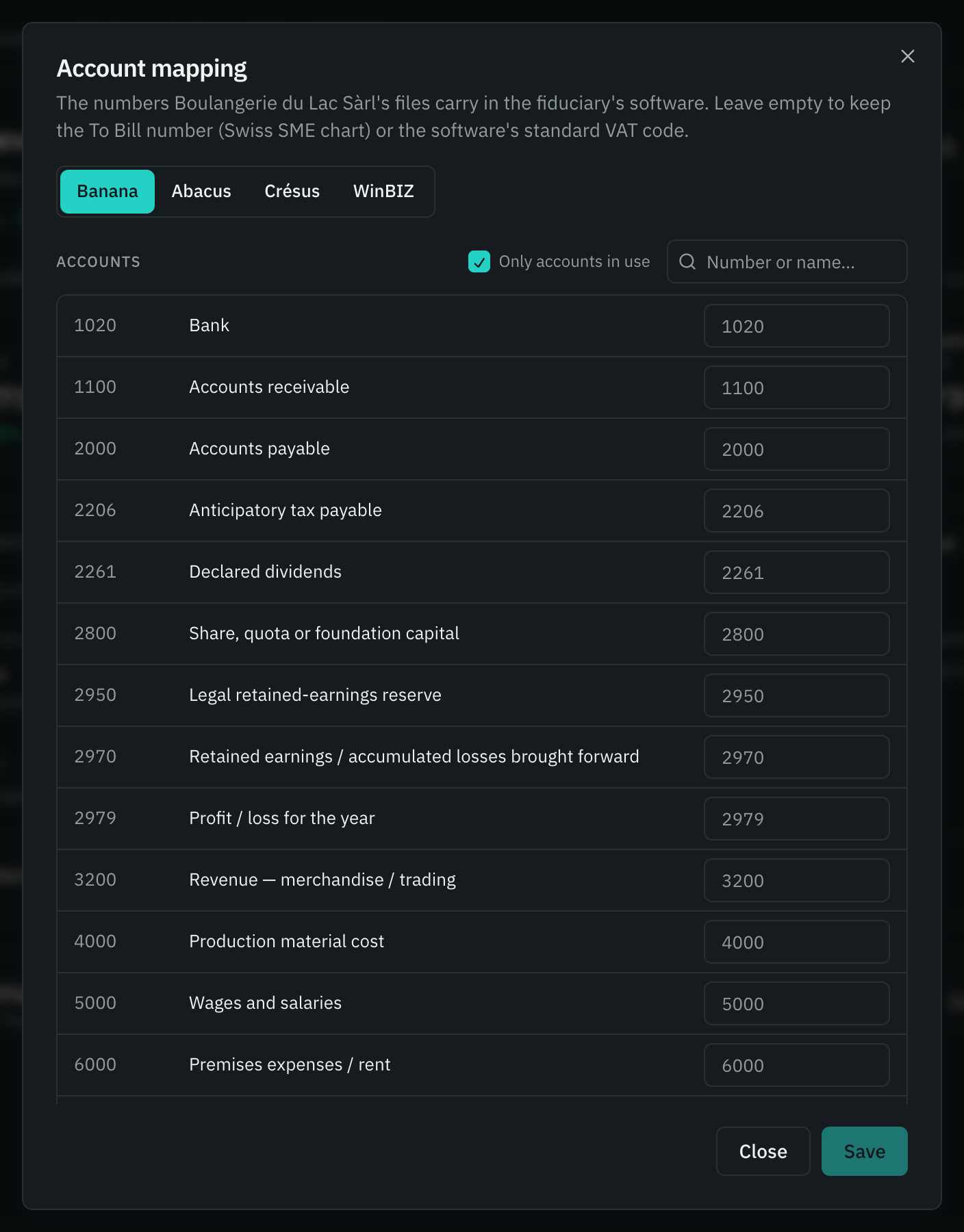Click the Production material cost name
Image resolution: width=964 pixels, height=1232 pixels.
[286, 941]
